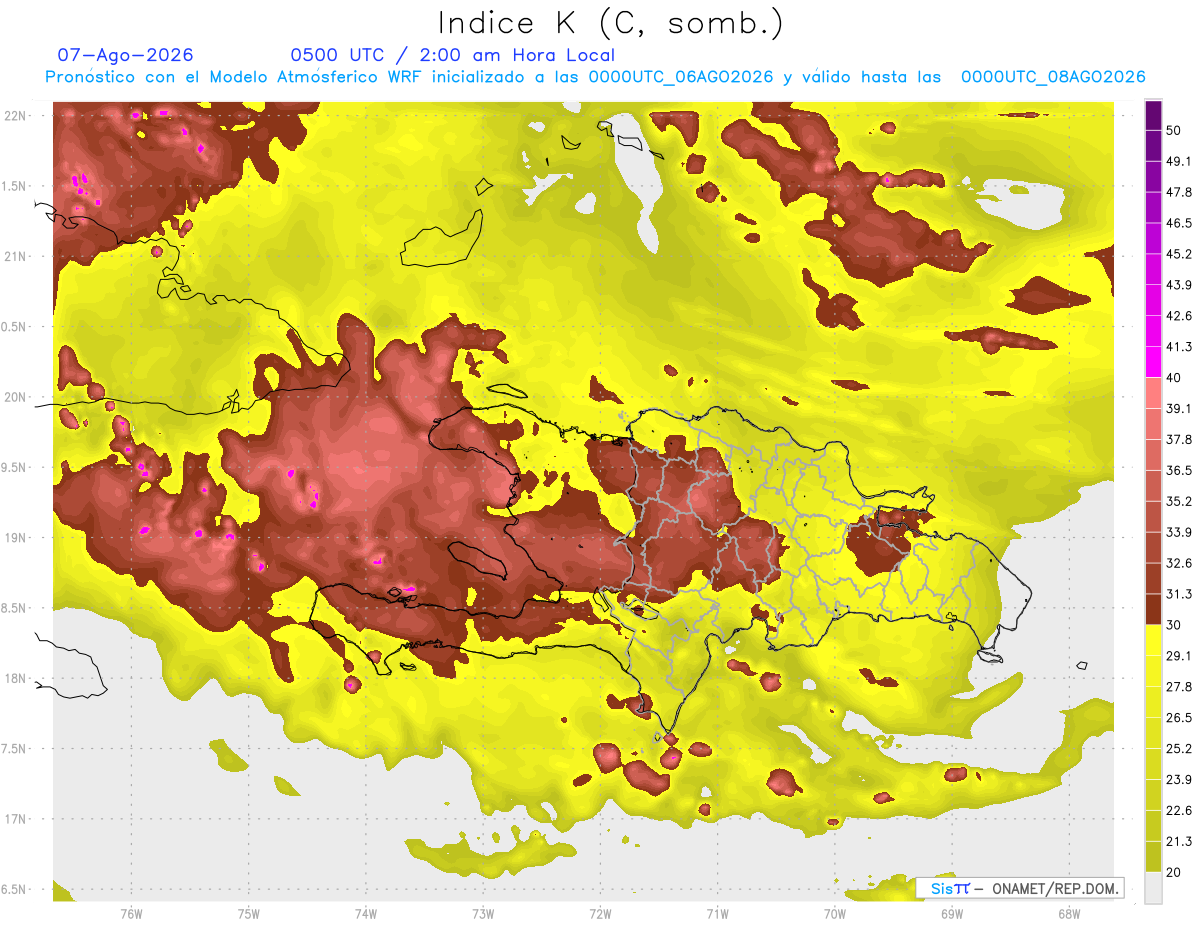Click the magenta colorbar segment between 40 and 41.3
The width and height of the screenshot is (1200, 927).
pyautogui.click(x=1153, y=362)
